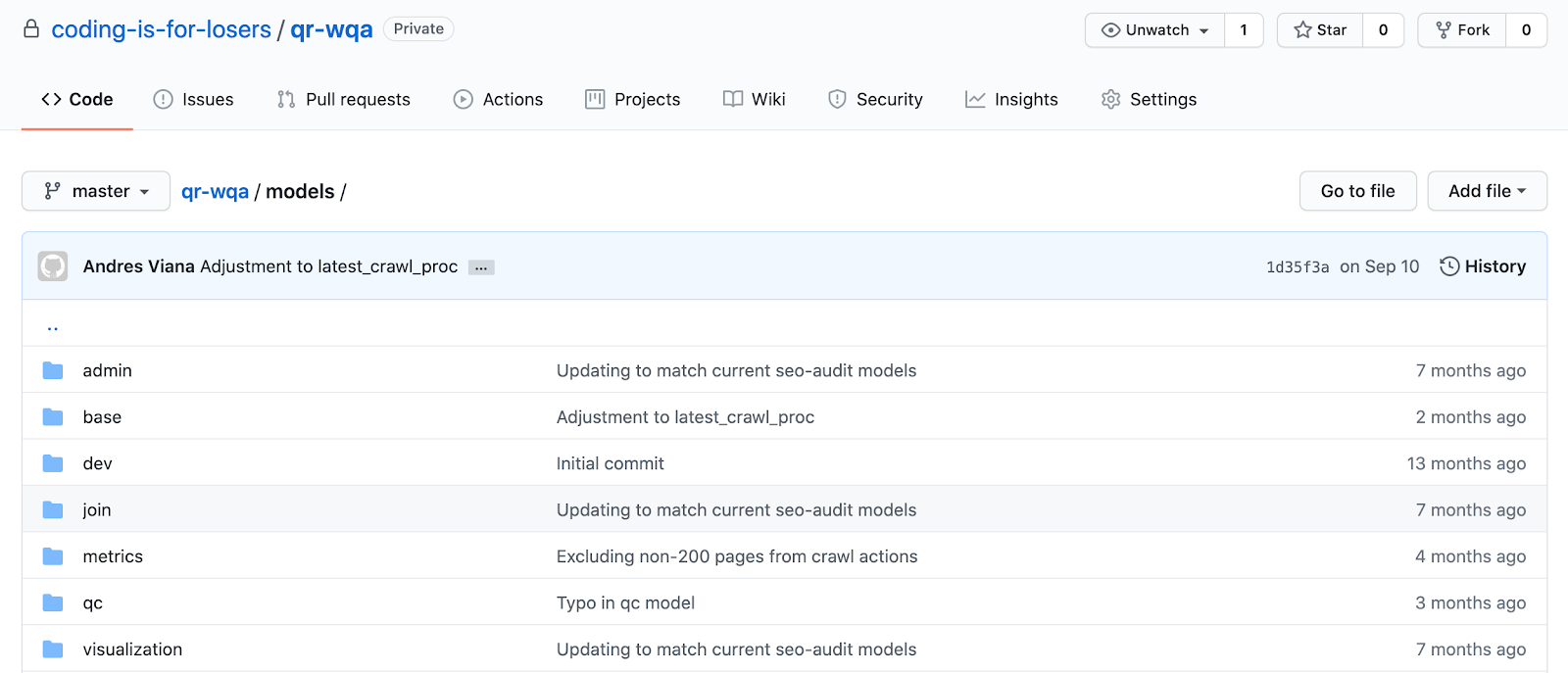1568x673 pixels.
Task: Open visualization's seo-audit models commit message
Action: pyautogui.click(x=736, y=649)
